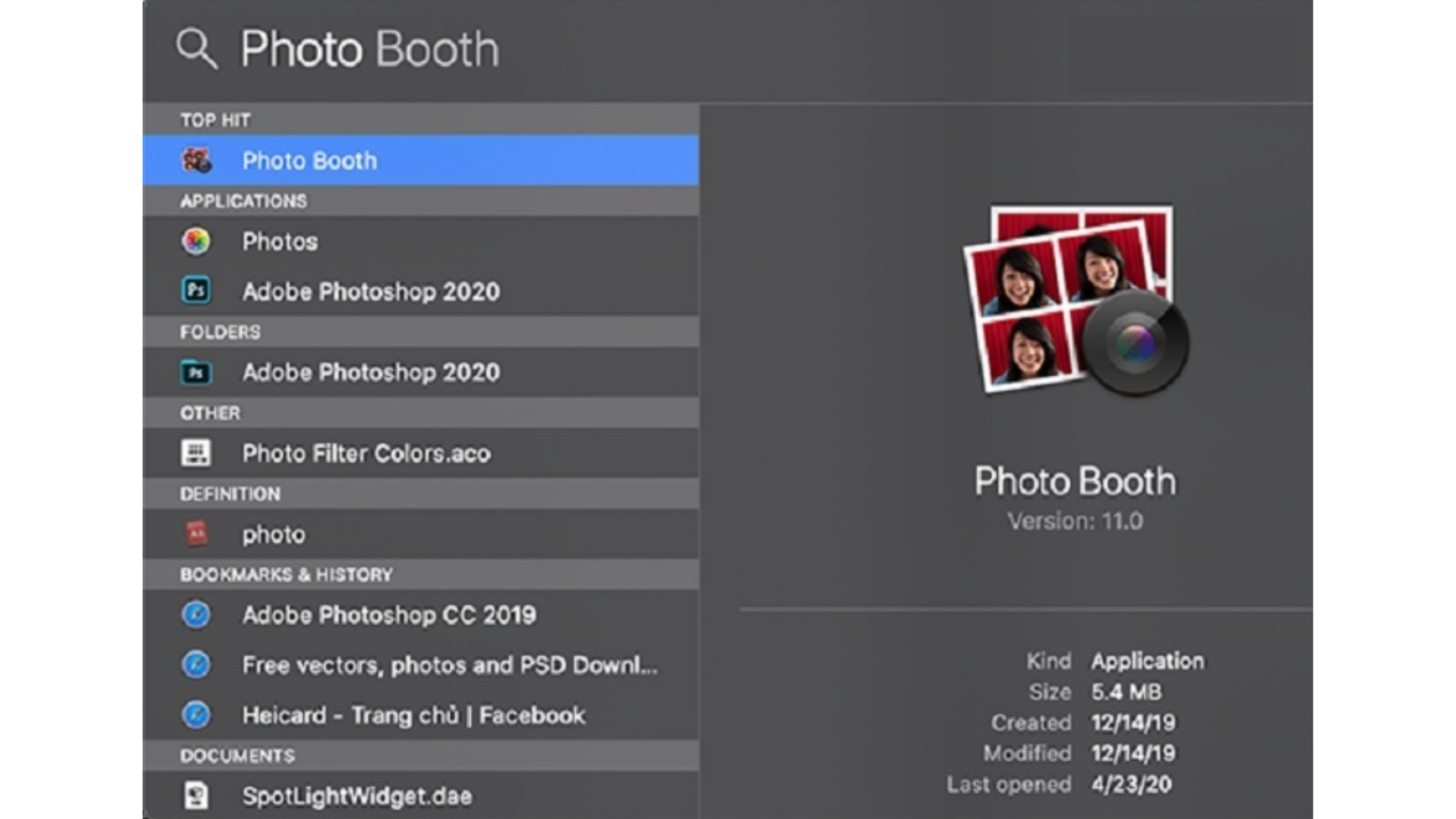
Task: Click Safari icon beside Free vectors result
Action: pyautogui.click(x=196, y=664)
